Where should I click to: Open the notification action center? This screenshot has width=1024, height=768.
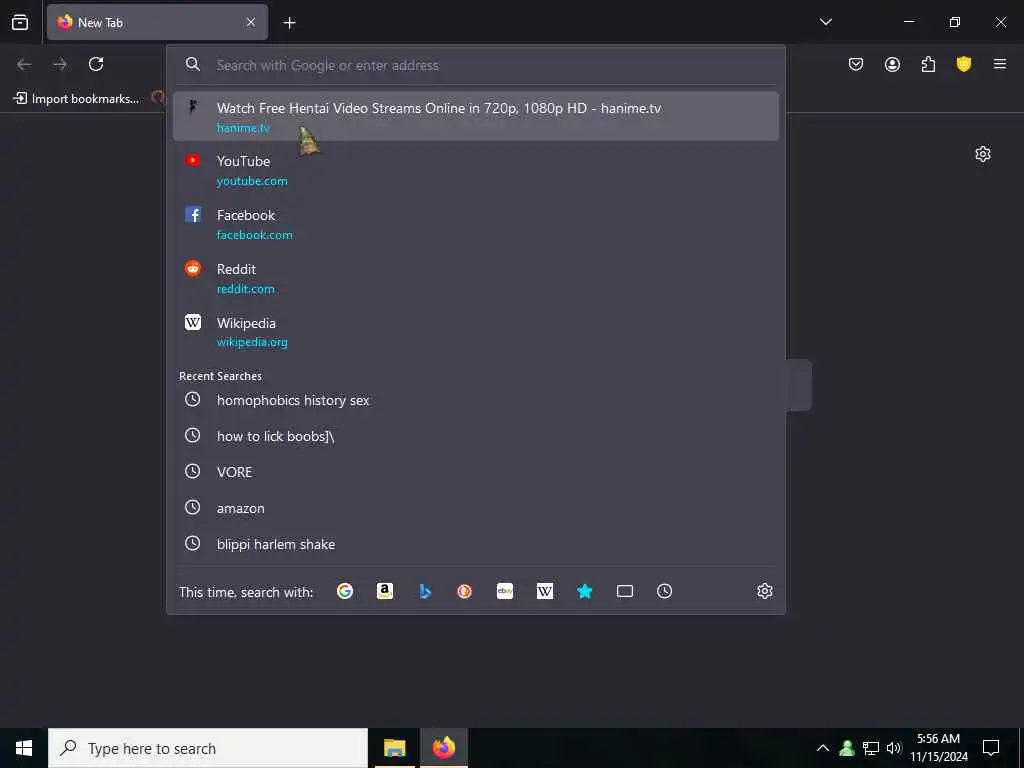point(991,748)
